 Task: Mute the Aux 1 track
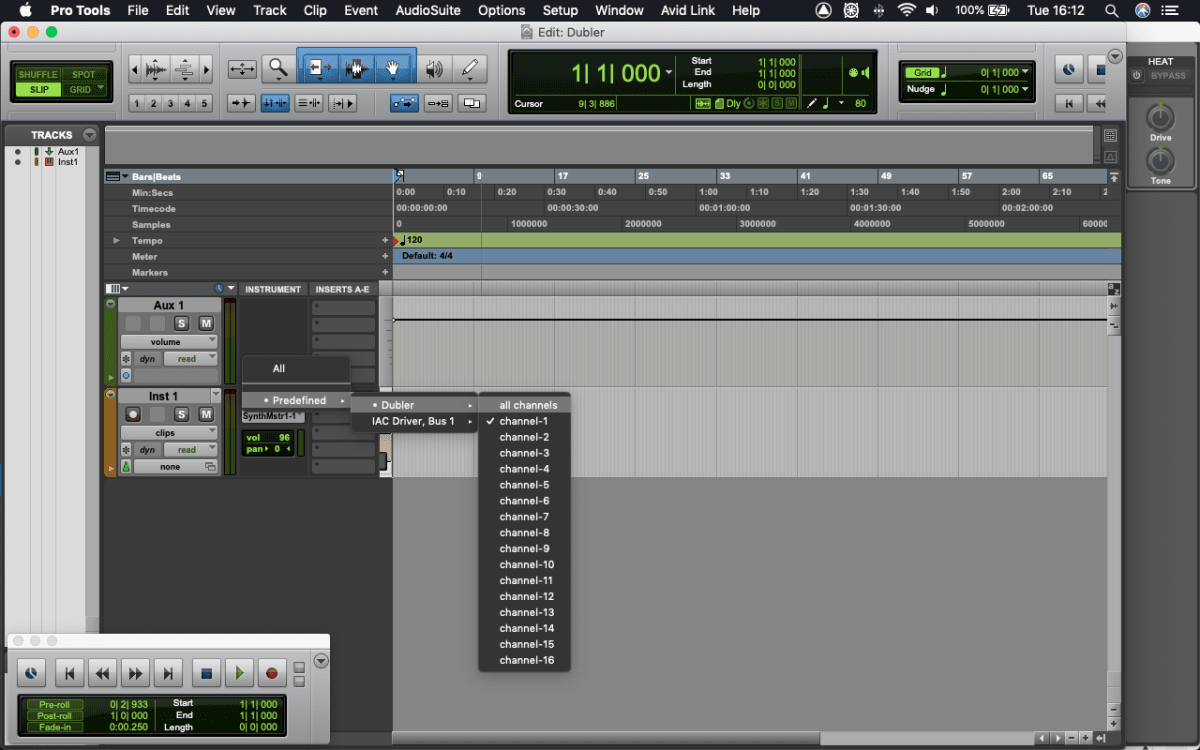click(x=206, y=323)
